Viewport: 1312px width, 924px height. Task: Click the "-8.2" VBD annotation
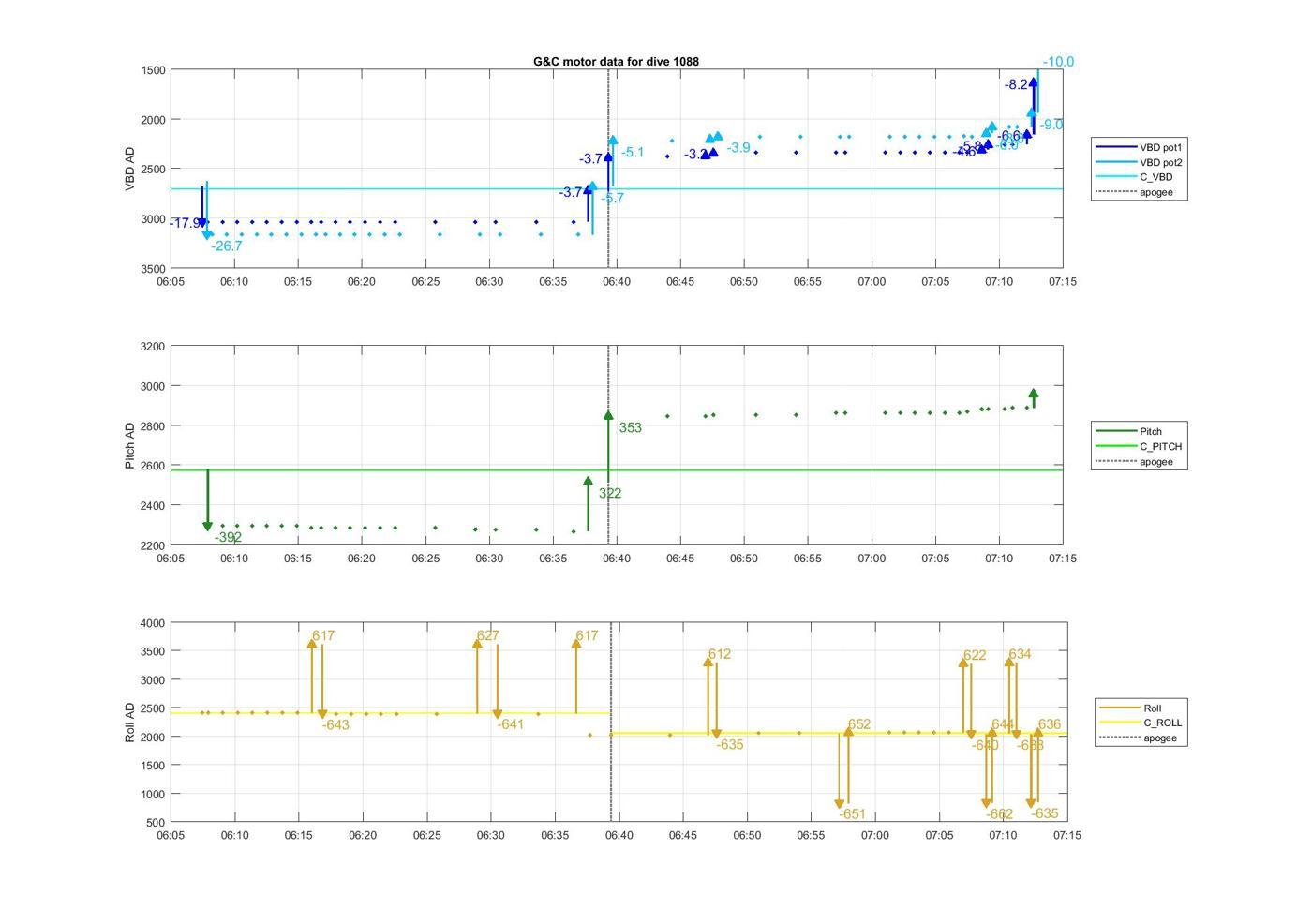click(1016, 85)
